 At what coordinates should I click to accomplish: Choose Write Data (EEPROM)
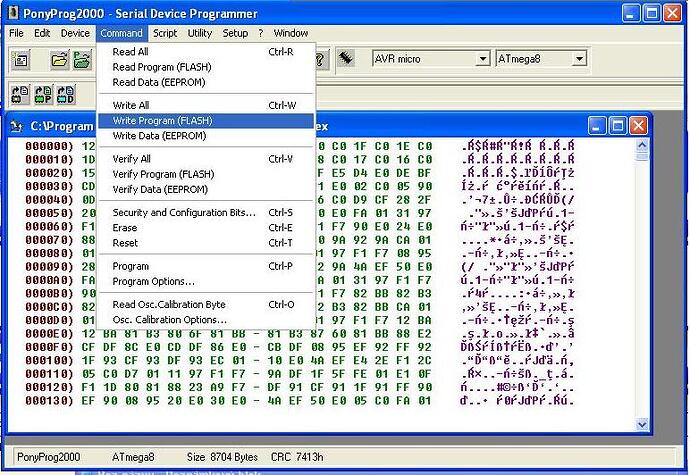(x=206, y=136)
